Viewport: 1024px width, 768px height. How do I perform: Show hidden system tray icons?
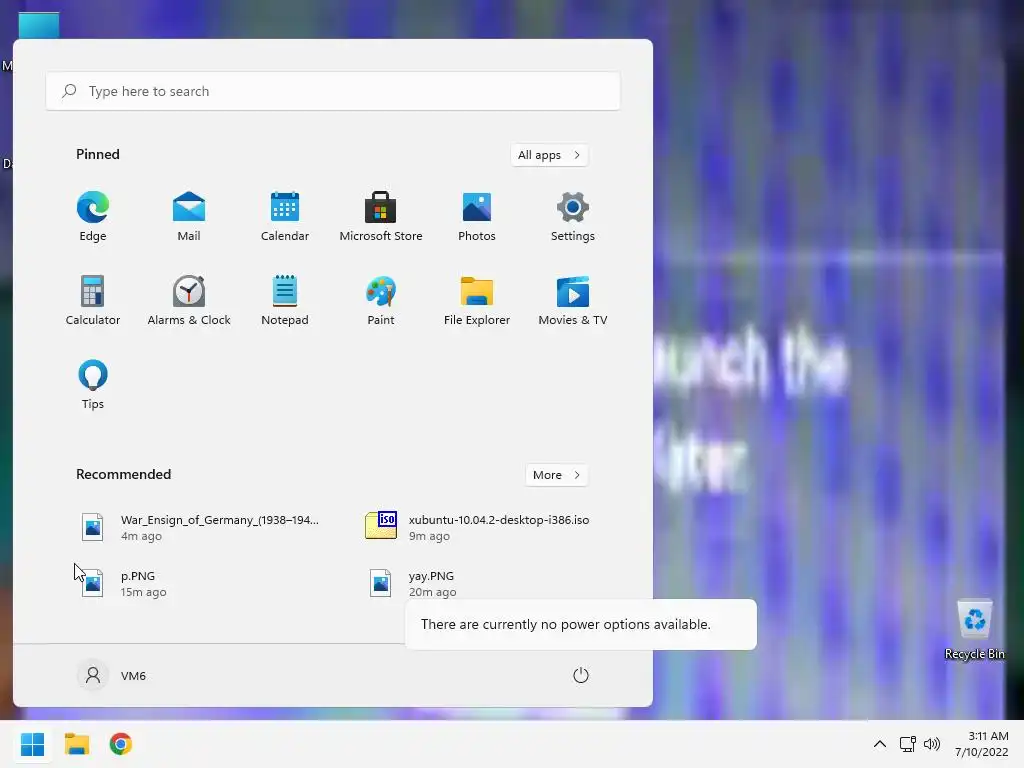(x=880, y=744)
